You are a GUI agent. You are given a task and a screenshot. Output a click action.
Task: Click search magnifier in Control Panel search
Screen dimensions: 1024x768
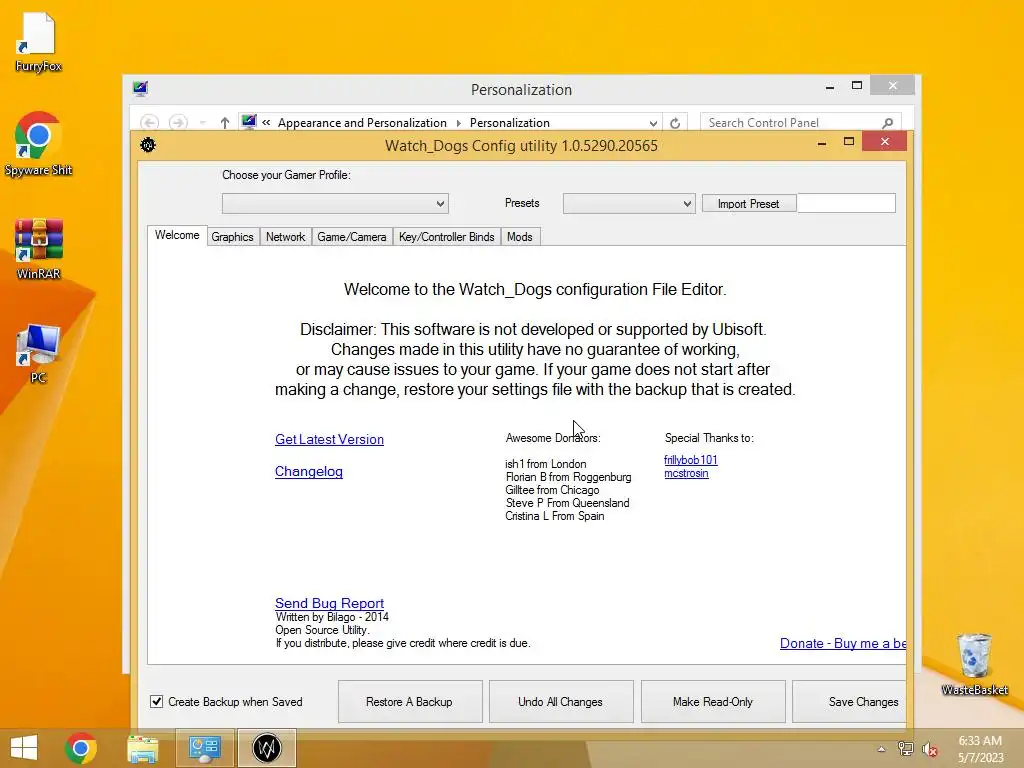[x=888, y=123]
